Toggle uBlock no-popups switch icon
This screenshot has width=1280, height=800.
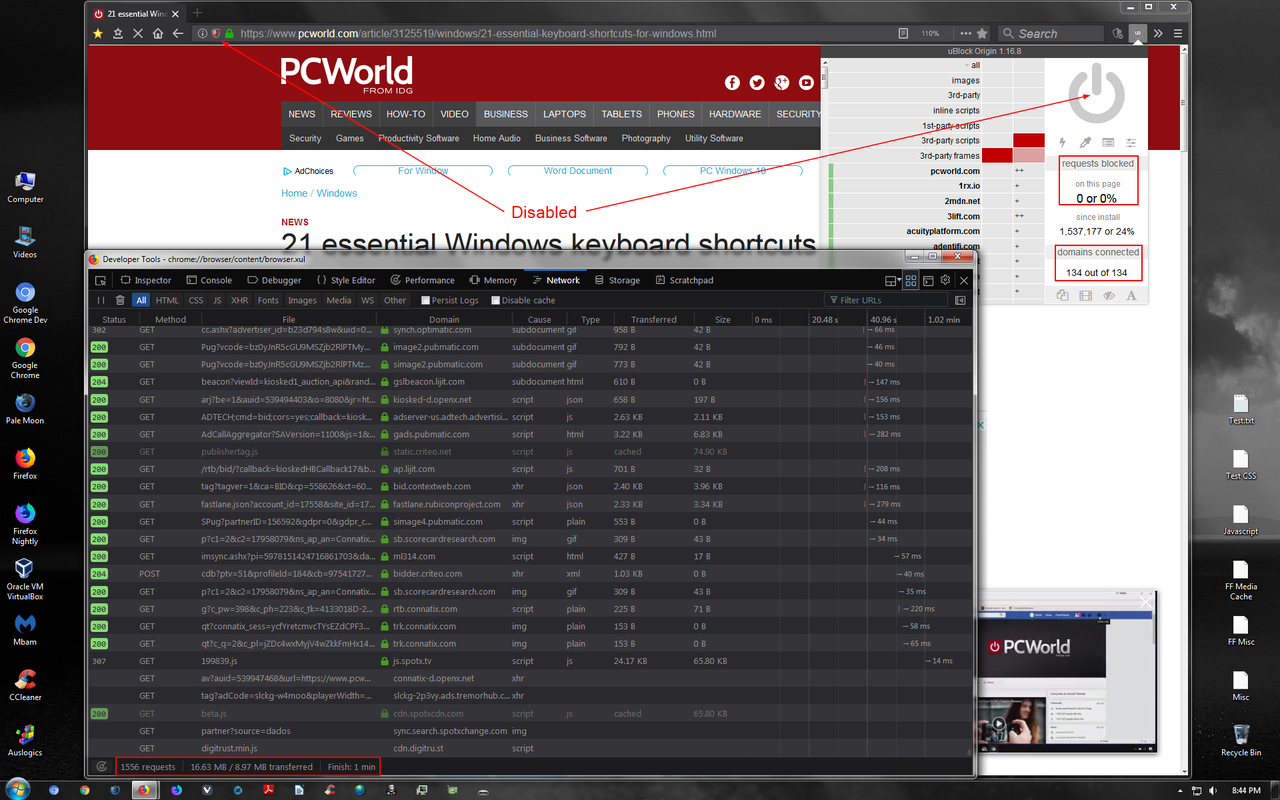point(1062,295)
